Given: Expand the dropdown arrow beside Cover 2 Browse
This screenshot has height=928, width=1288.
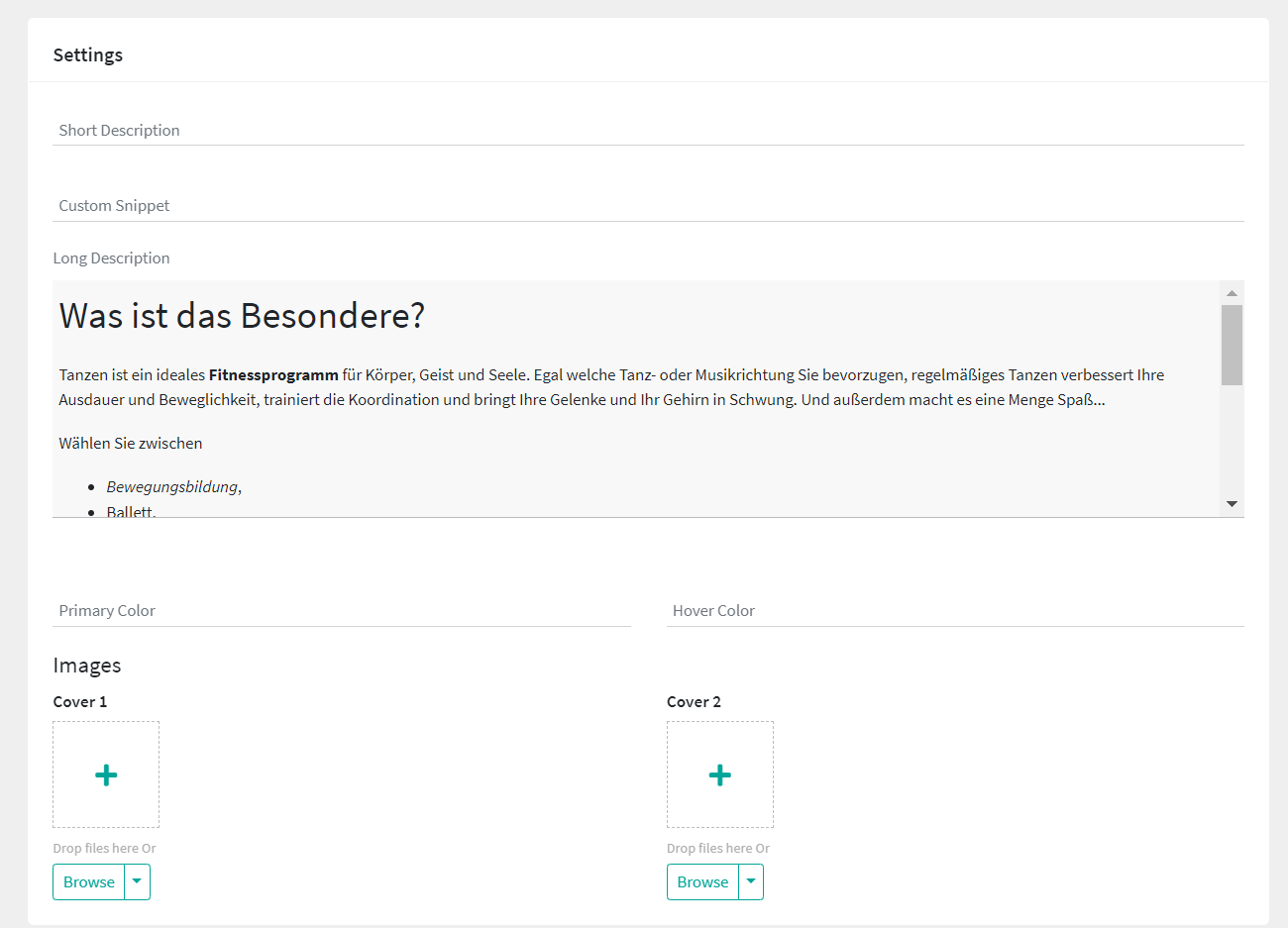Looking at the screenshot, I should click(x=751, y=881).
